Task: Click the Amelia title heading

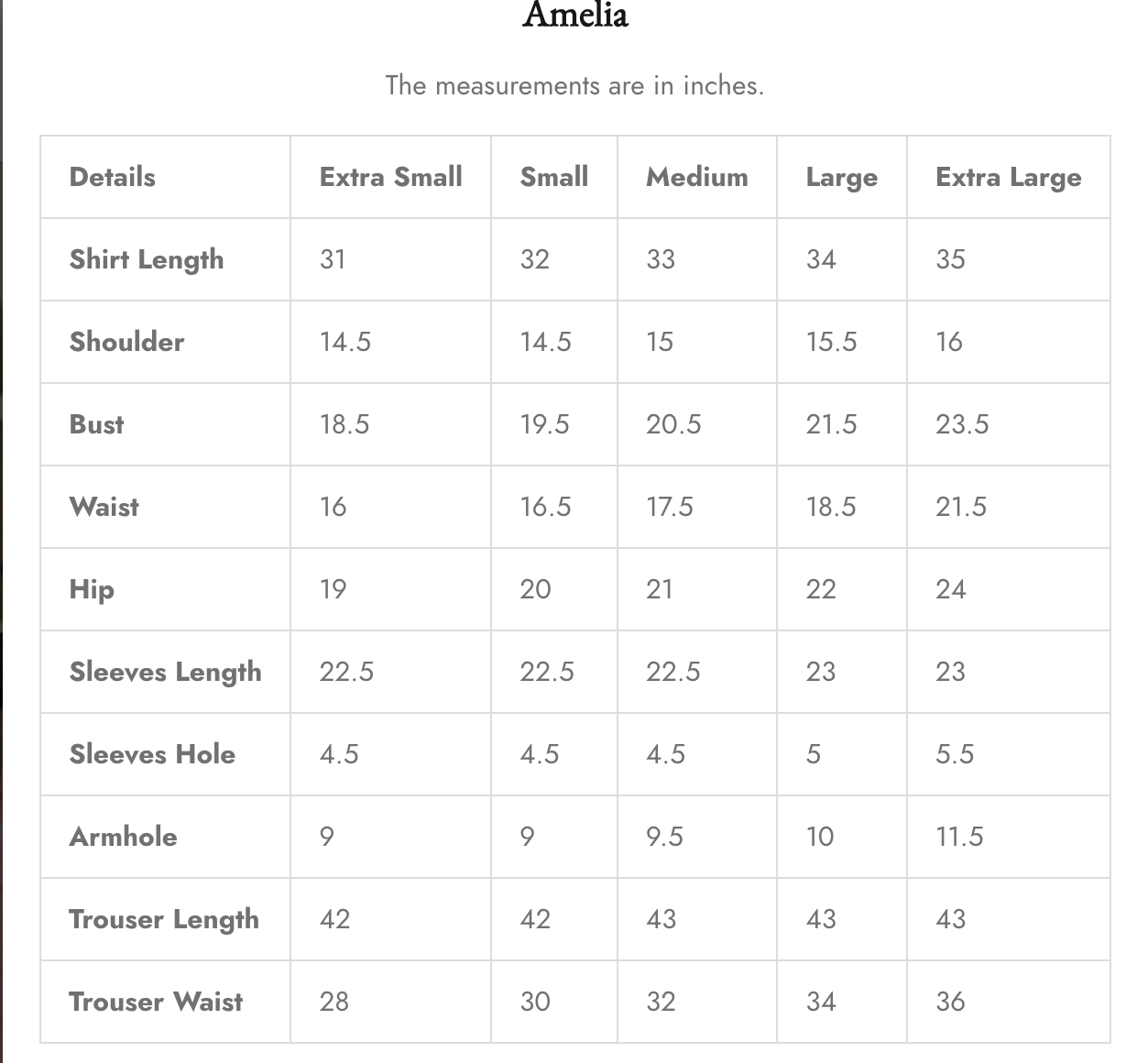Action: (x=575, y=15)
